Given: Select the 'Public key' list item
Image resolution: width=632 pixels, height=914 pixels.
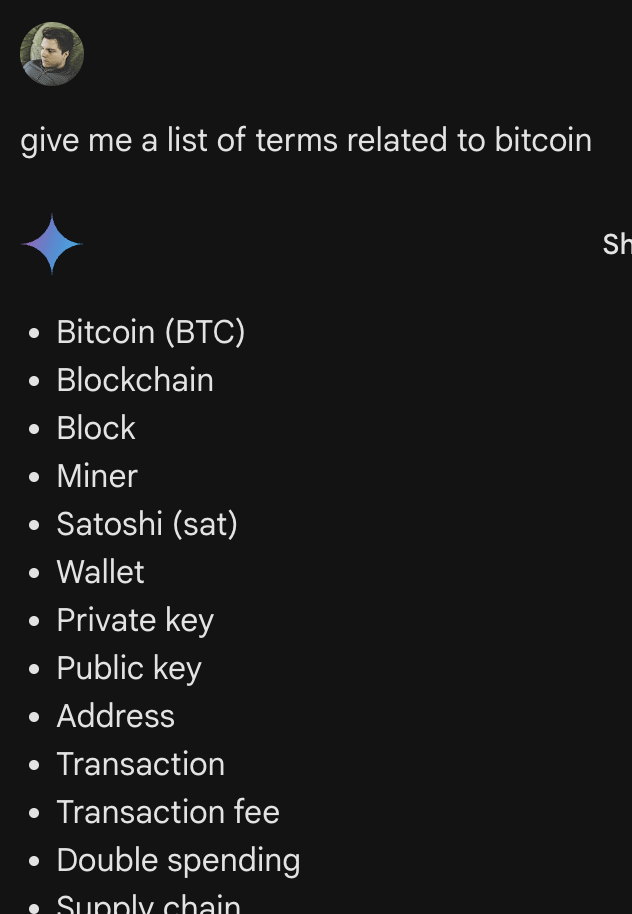Looking at the screenshot, I should [x=129, y=668].
